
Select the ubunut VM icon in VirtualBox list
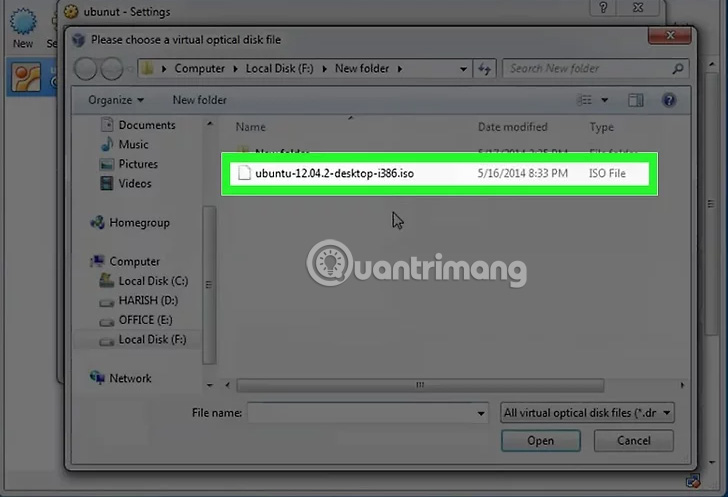[x=26, y=78]
